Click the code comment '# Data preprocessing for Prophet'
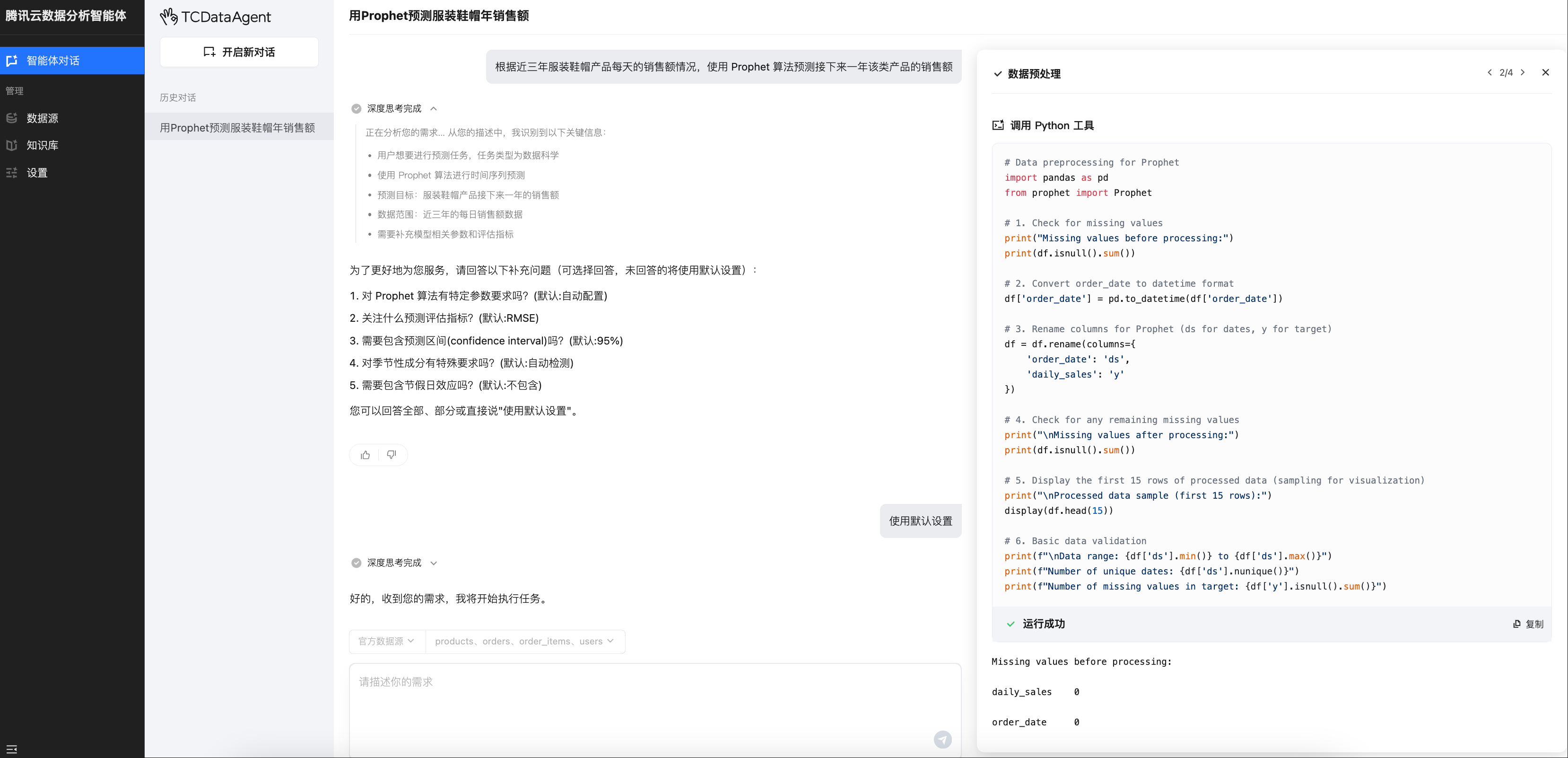Image resolution: width=1568 pixels, height=758 pixels. pos(1091,163)
